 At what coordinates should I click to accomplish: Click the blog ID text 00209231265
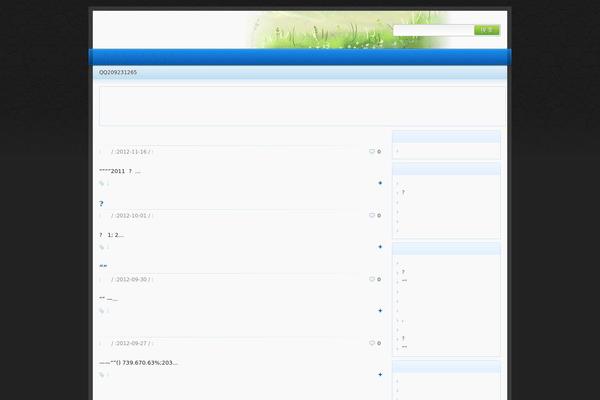point(118,72)
